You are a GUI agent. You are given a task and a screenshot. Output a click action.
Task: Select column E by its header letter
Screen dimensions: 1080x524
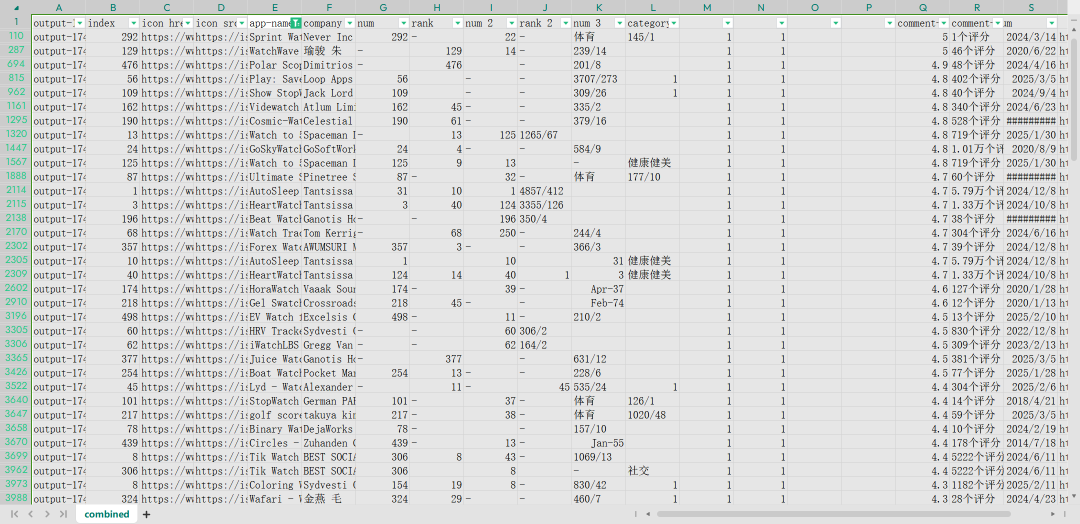click(x=275, y=8)
